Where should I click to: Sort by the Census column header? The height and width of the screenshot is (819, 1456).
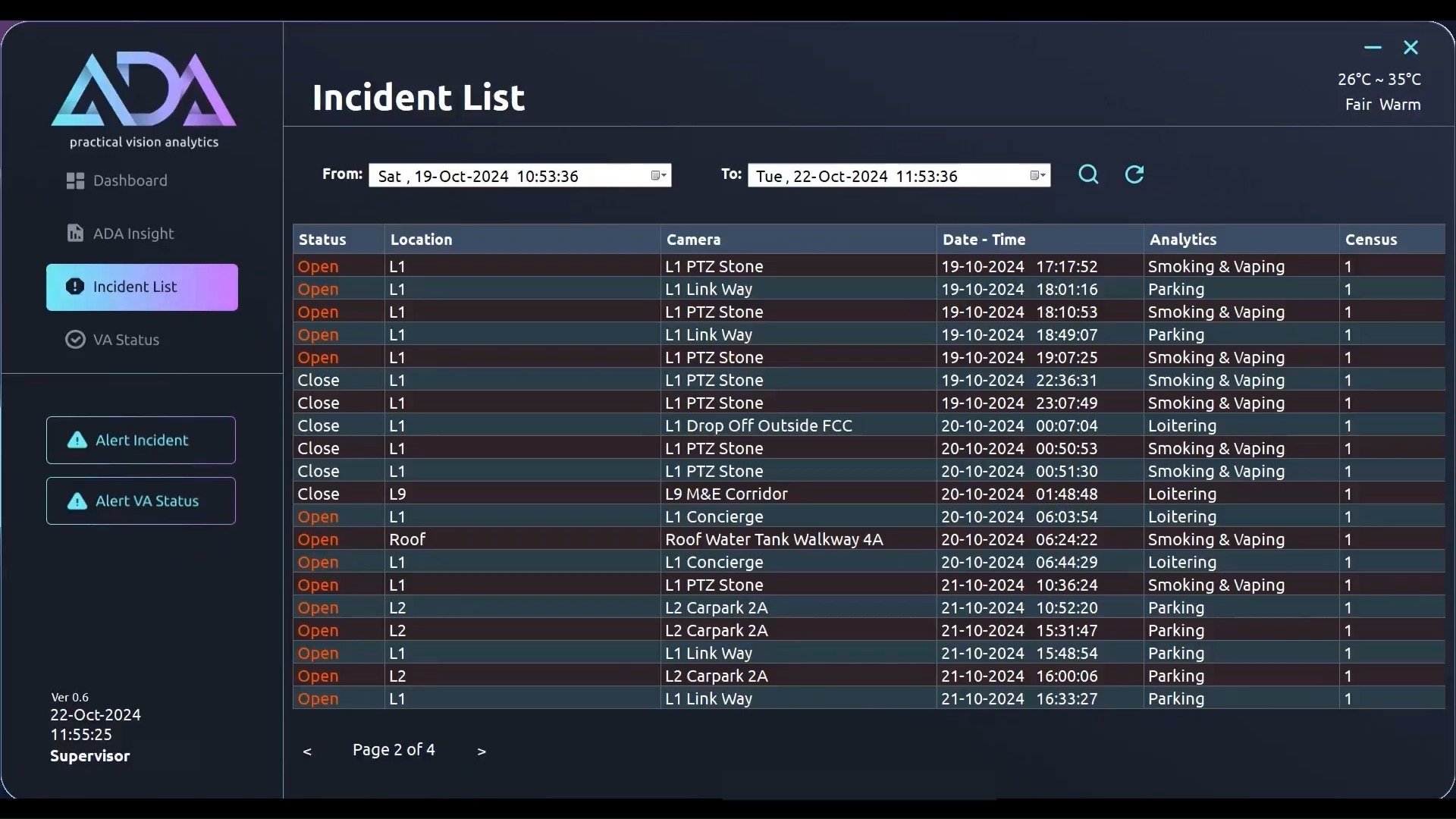pyautogui.click(x=1392, y=239)
